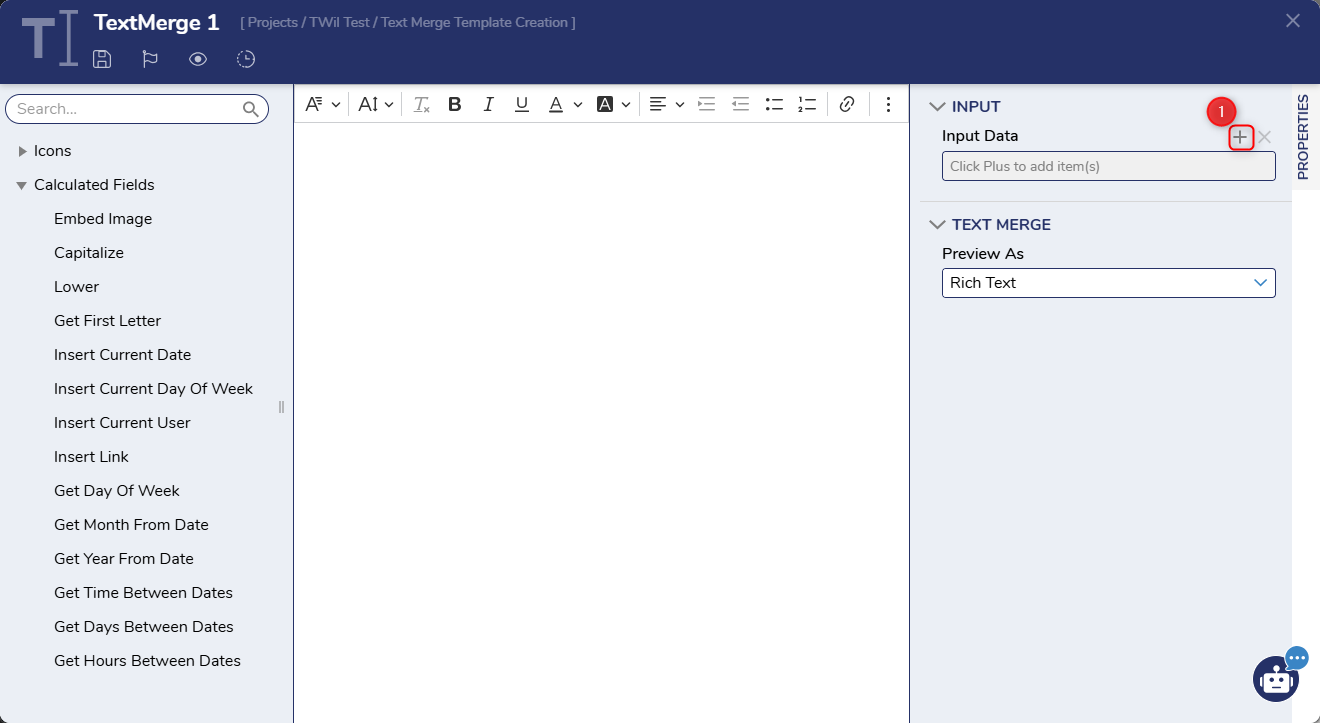Toggle bold formatting
The height and width of the screenshot is (723, 1320).
pos(455,104)
